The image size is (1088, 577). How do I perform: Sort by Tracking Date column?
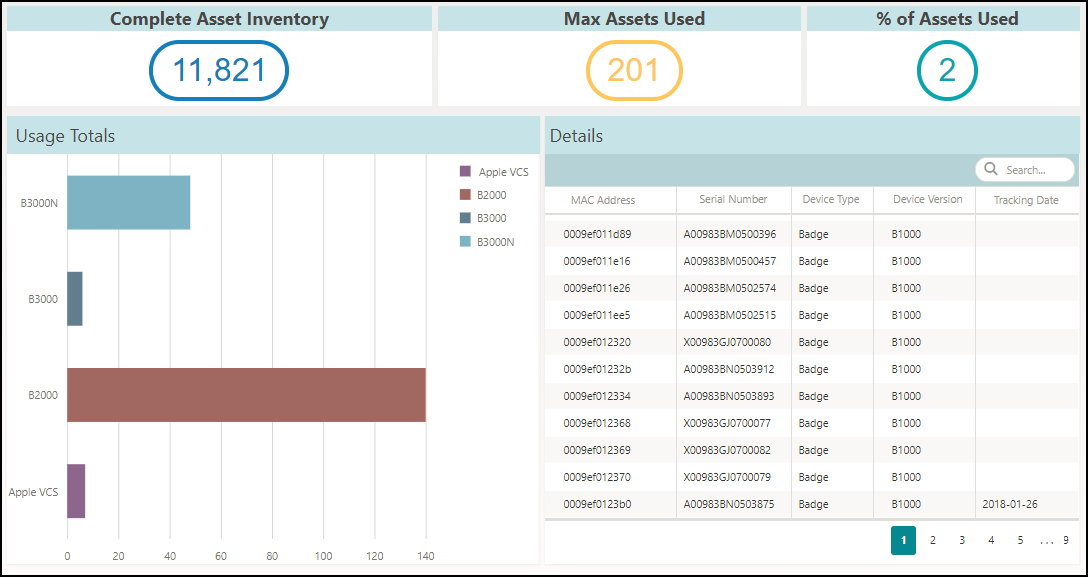1026,200
